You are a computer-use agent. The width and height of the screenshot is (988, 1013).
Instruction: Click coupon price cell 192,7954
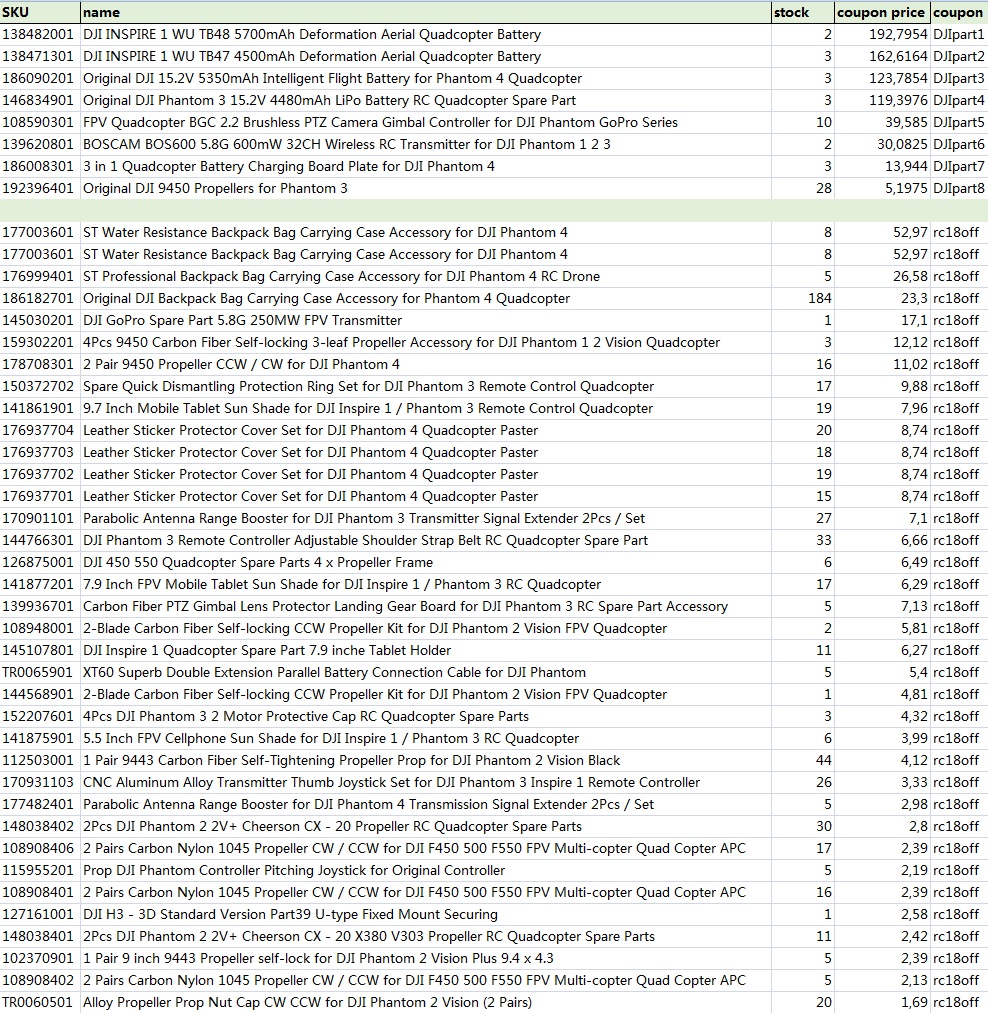(x=881, y=34)
